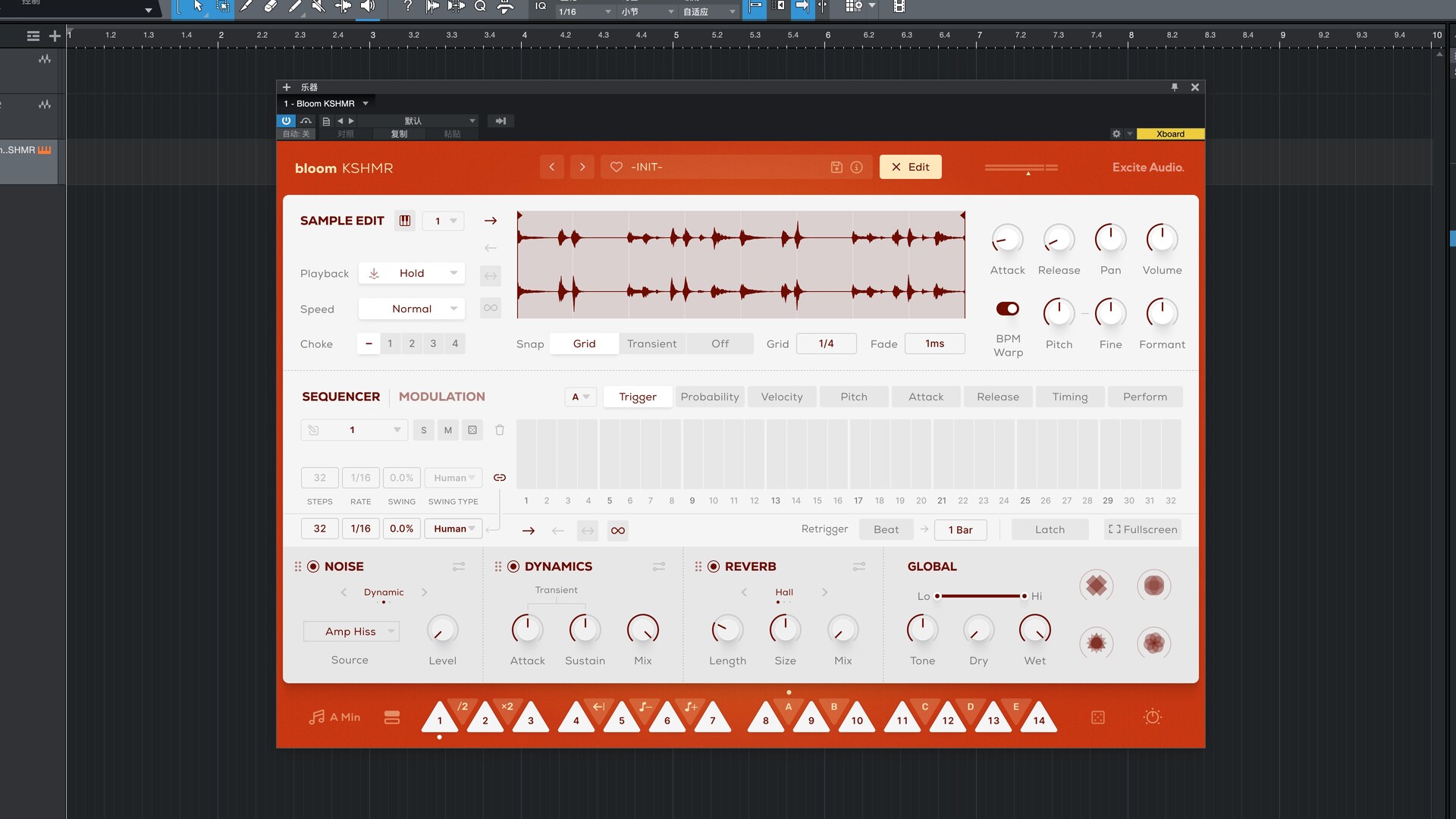This screenshot has height=819, width=1456.
Task: Go to next preset arrow
Action: (582, 167)
